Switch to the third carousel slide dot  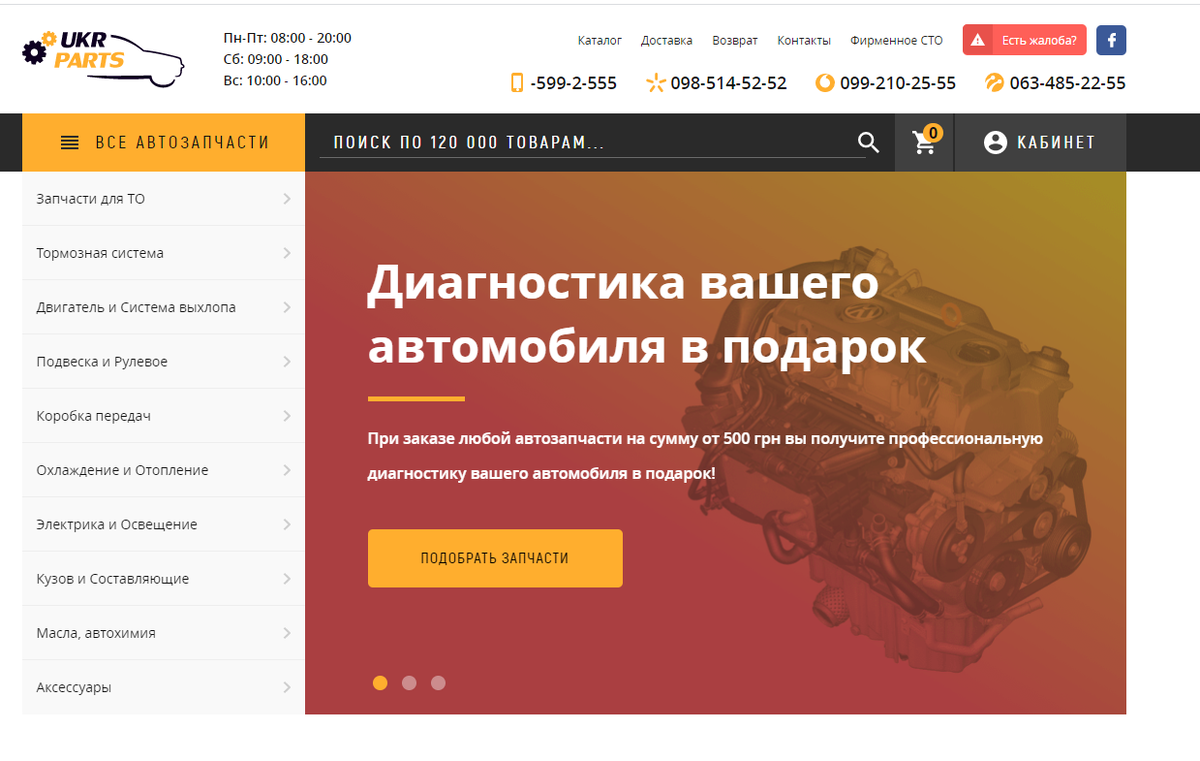[x=438, y=683]
